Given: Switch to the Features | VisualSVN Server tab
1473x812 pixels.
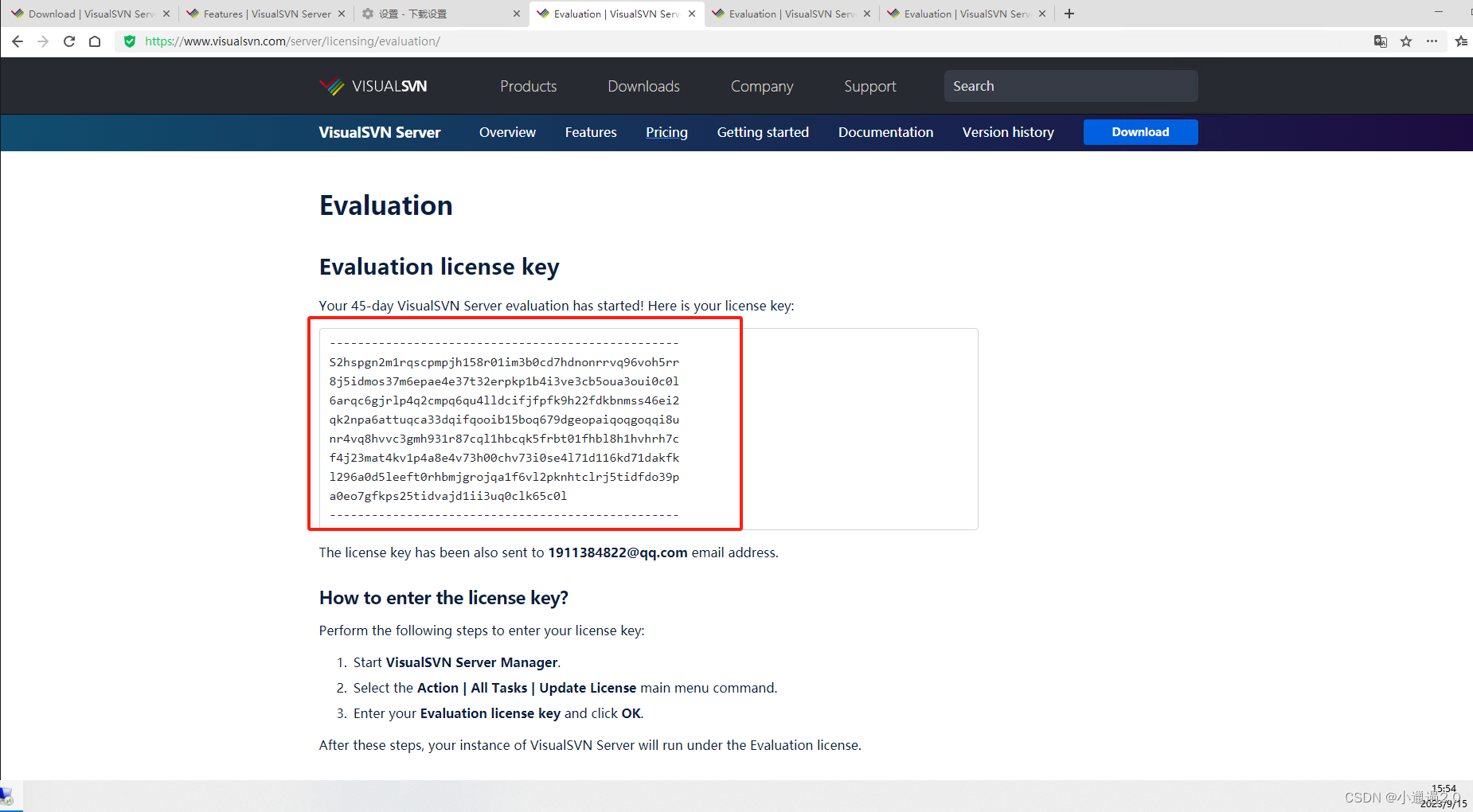Looking at the screenshot, I should 267,14.
